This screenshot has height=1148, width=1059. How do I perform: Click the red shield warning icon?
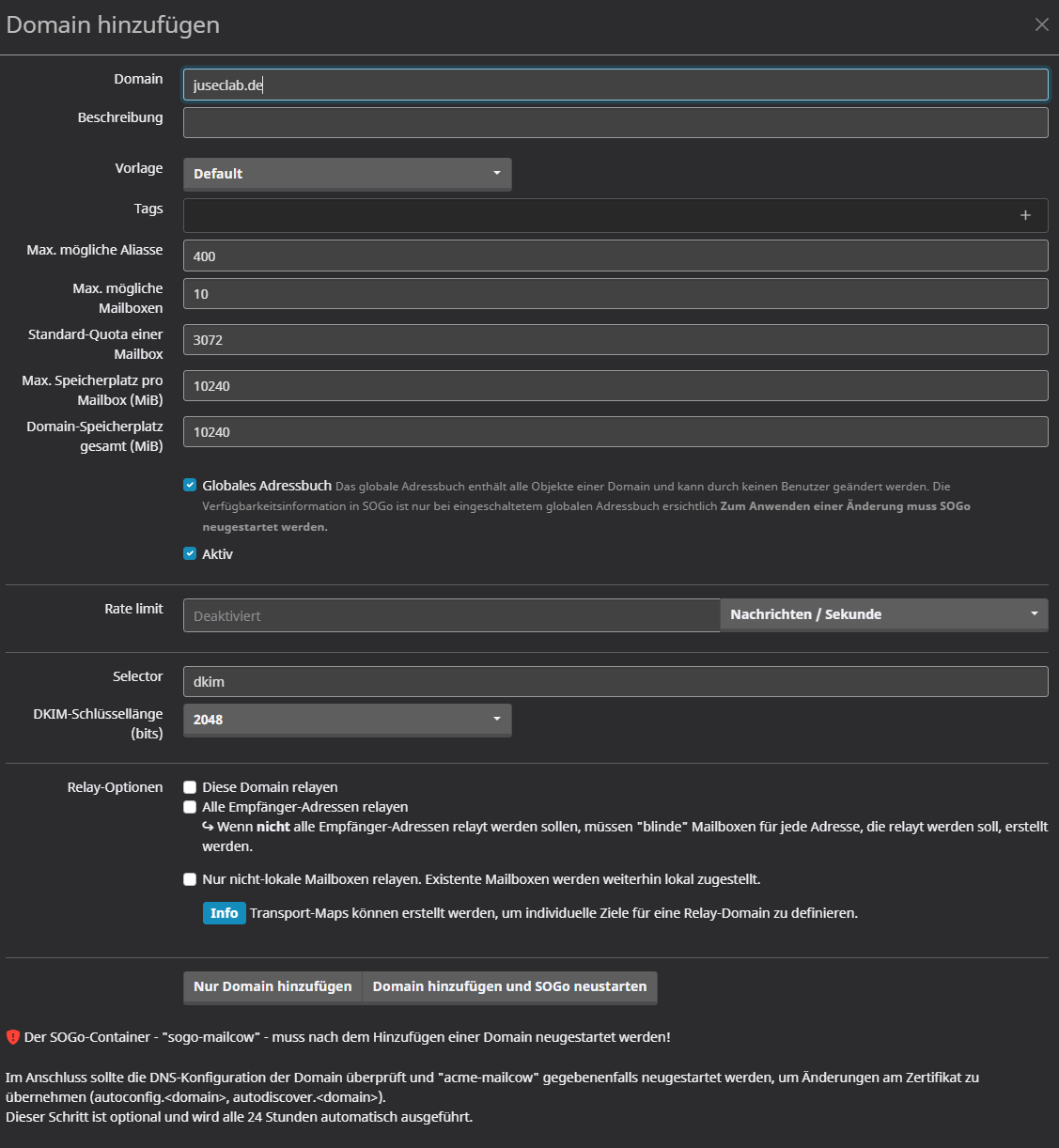pos(13,1037)
